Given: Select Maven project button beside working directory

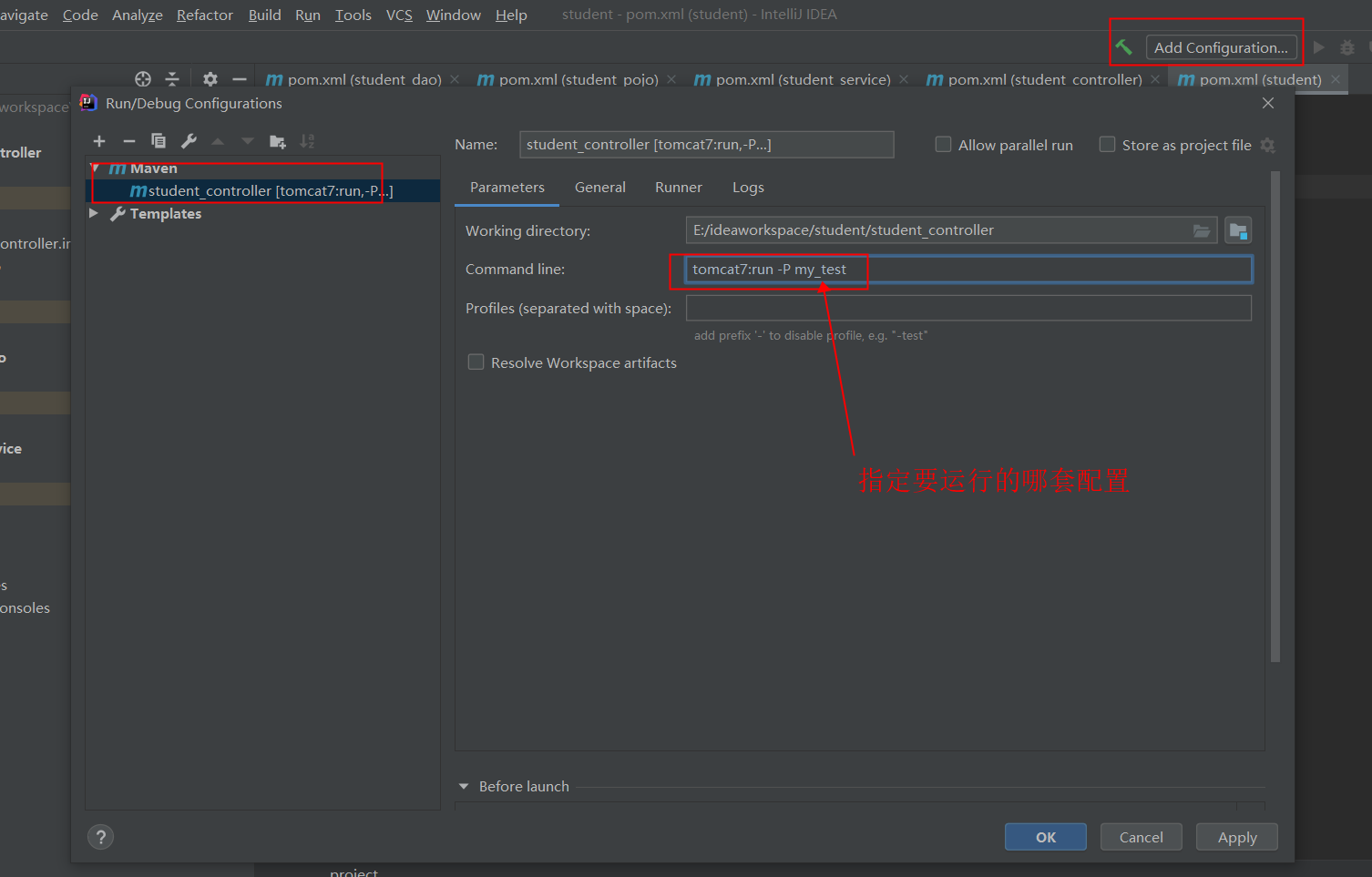Looking at the screenshot, I should [x=1238, y=230].
